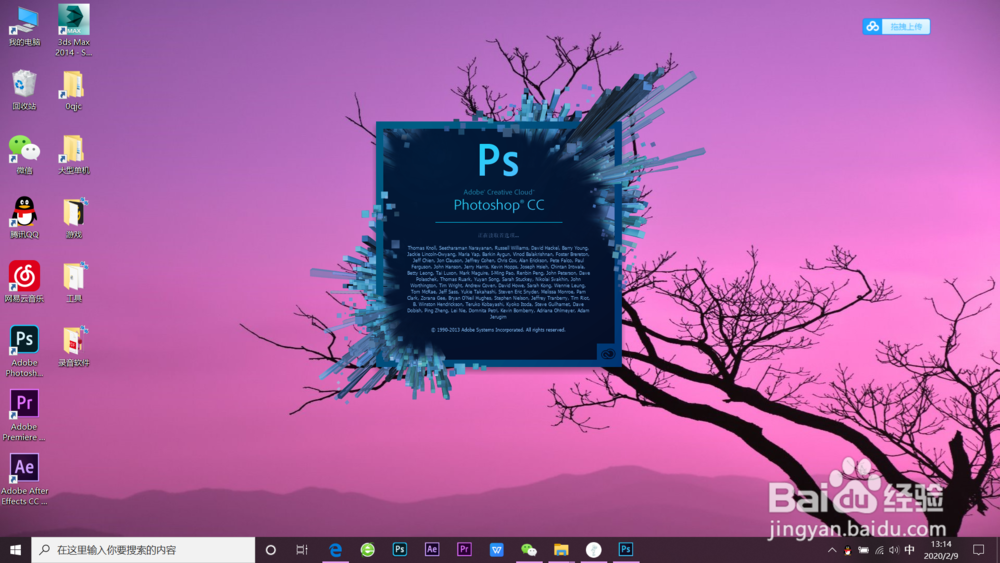
Task: Select the Adobe Premiere desktop shortcut
Action: 24,416
